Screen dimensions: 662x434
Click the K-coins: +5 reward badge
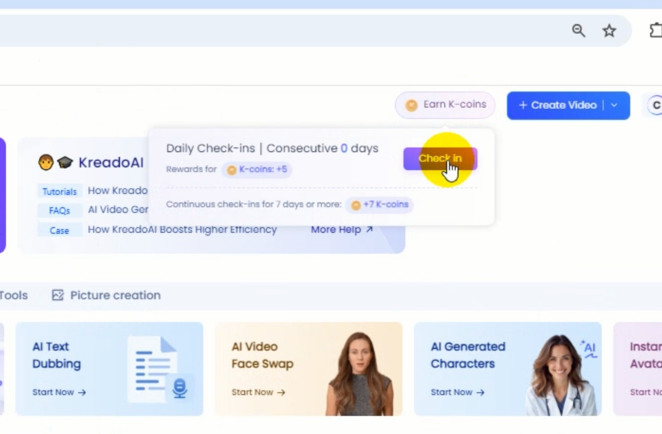pos(257,169)
